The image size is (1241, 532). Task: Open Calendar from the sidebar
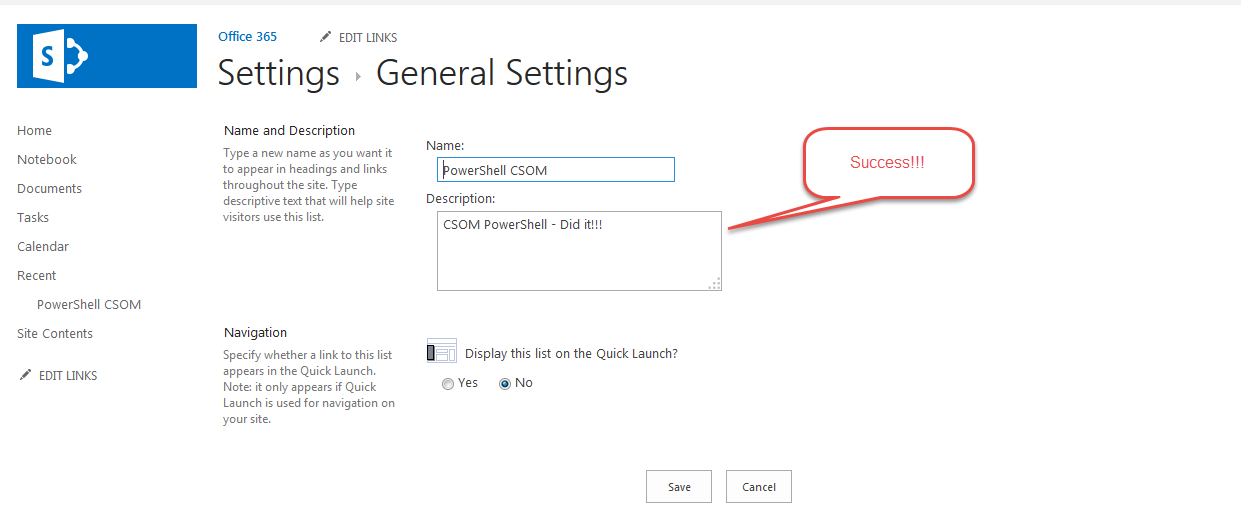(x=43, y=247)
